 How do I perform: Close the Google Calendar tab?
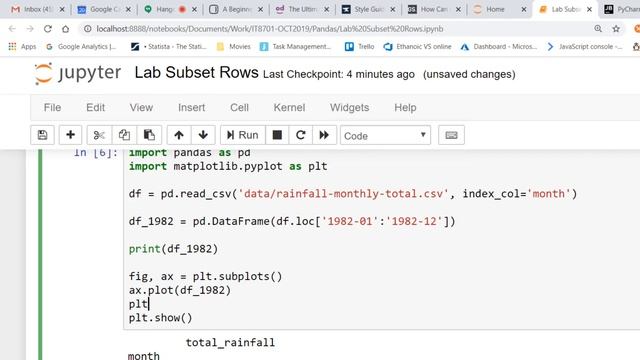(x=128, y=9)
